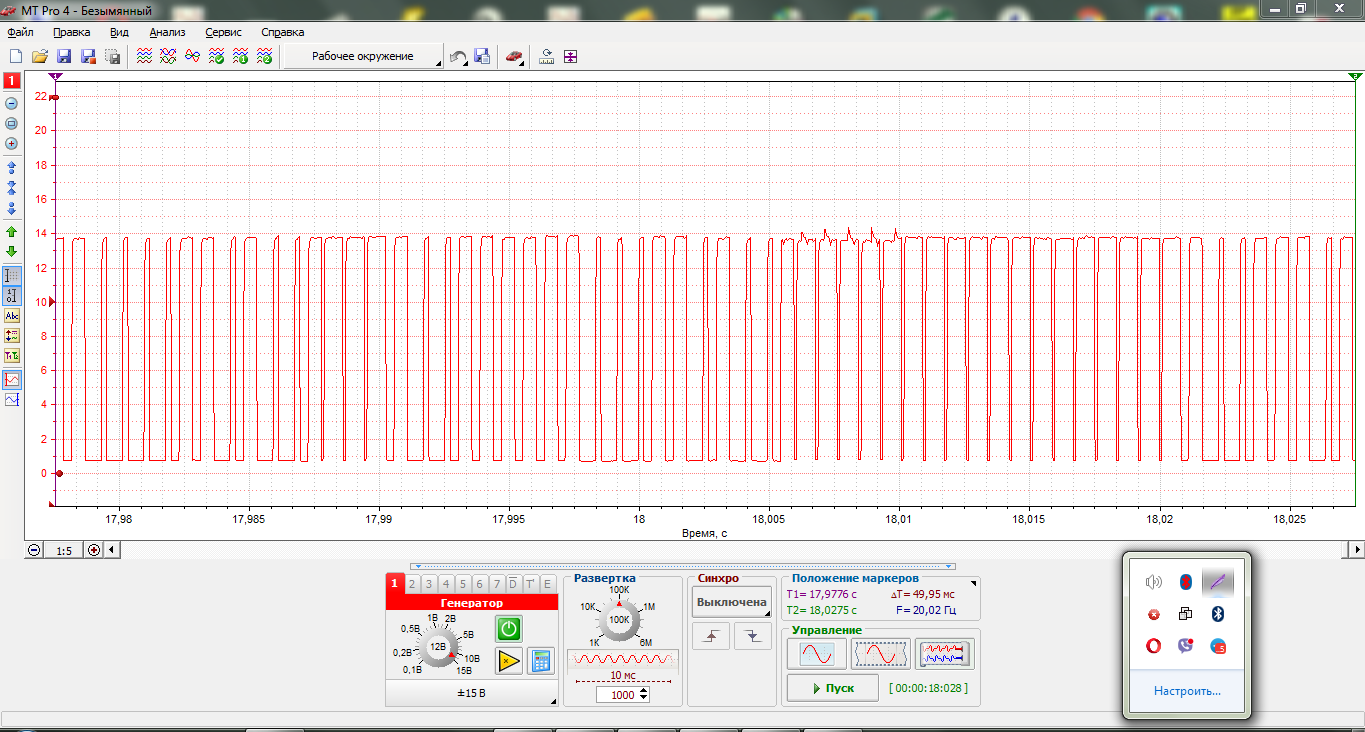This screenshot has width=1365, height=732.
Task: Select rising edge trigger icon
Action: click(x=711, y=636)
